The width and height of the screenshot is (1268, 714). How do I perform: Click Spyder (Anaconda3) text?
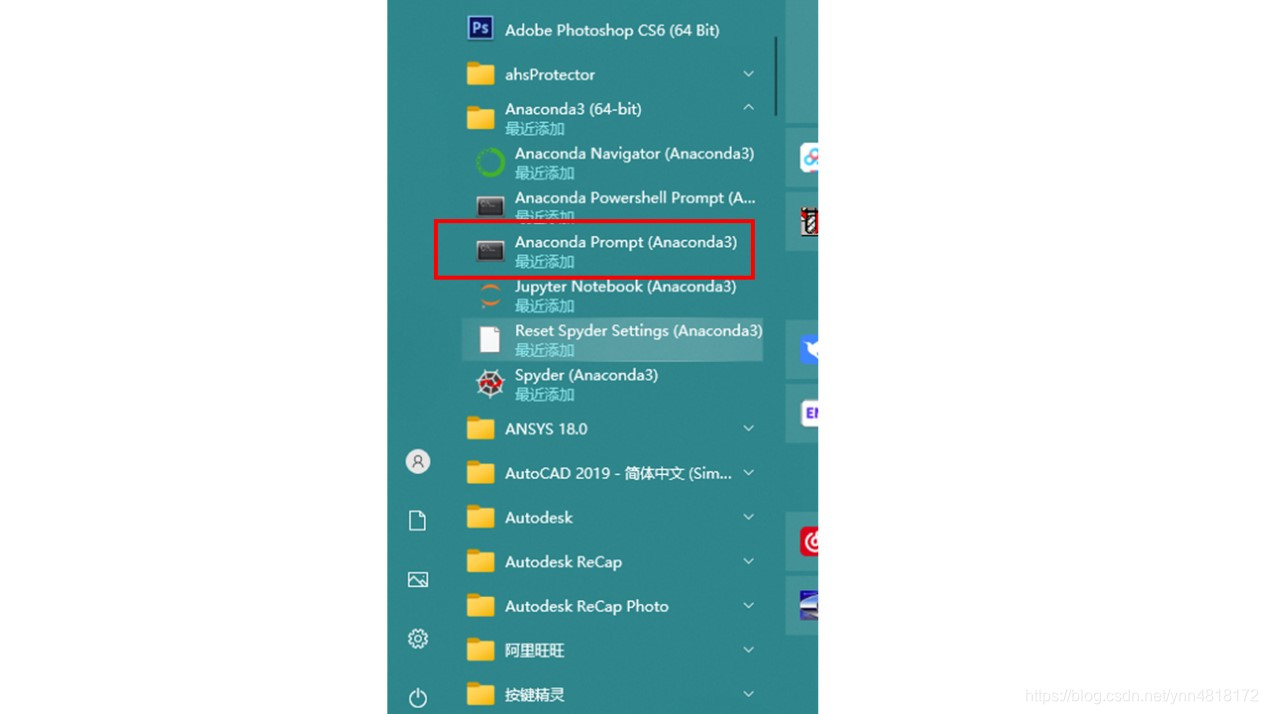(x=586, y=375)
